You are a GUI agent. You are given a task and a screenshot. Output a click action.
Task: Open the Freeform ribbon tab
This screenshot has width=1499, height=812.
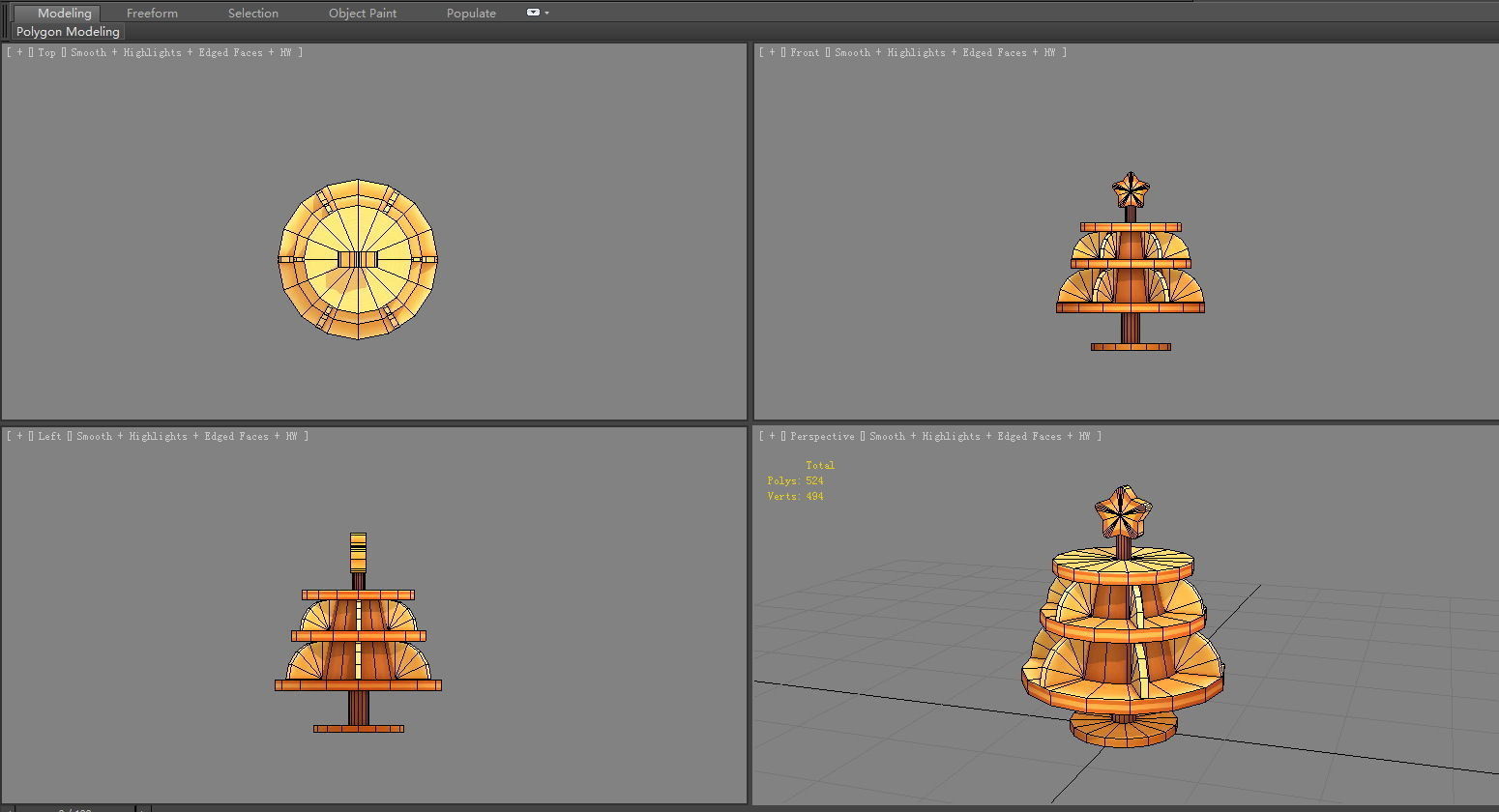(x=152, y=13)
